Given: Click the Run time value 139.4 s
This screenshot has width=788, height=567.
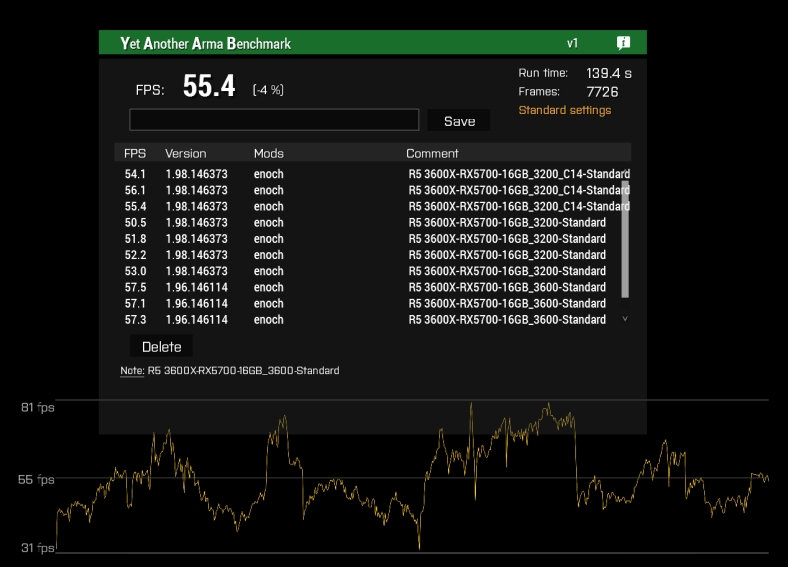Looking at the screenshot, I should click(x=609, y=73).
